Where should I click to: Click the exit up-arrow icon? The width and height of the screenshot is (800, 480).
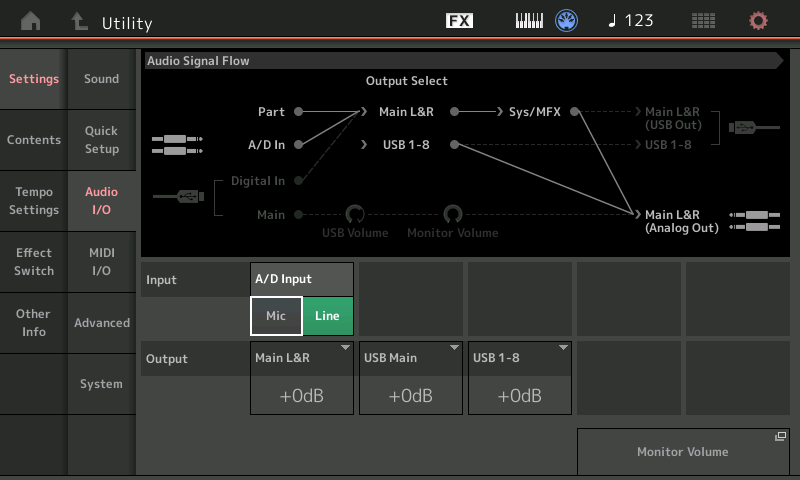(79, 21)
